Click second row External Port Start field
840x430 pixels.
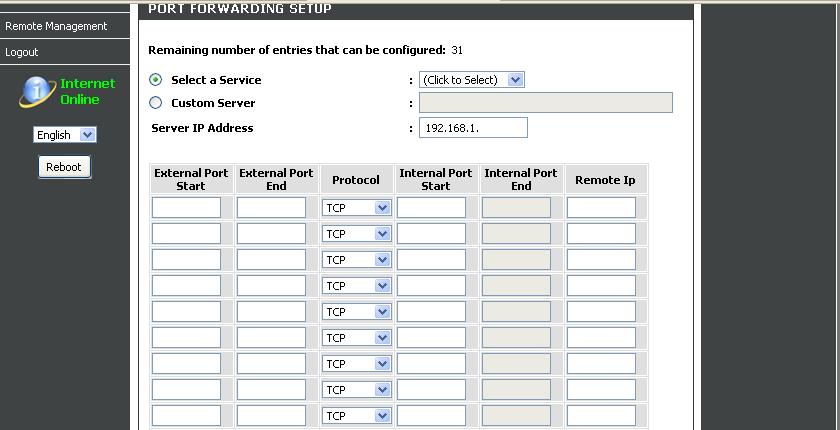tap(186, 233)
